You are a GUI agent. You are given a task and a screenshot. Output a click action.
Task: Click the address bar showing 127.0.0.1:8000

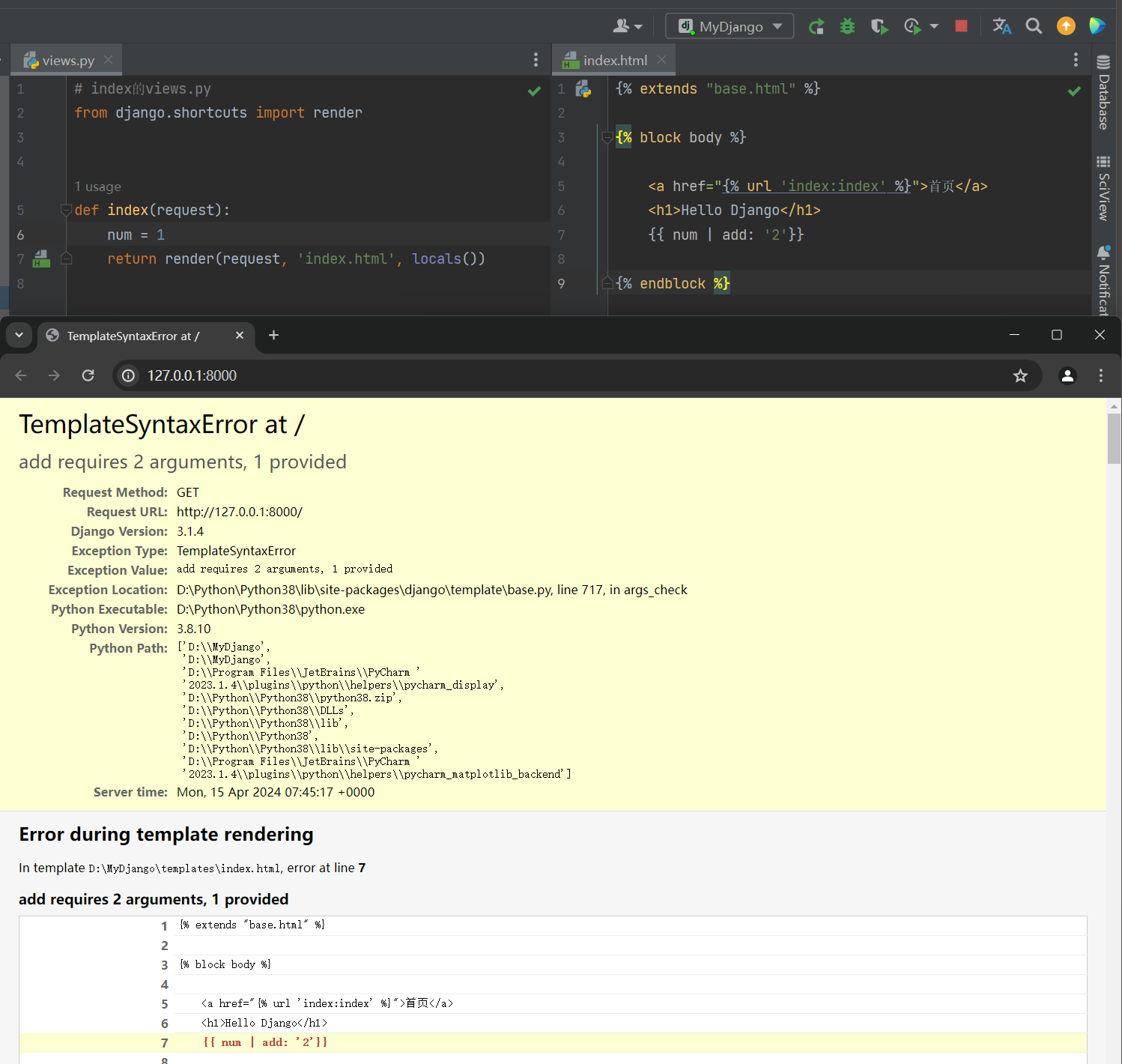577,375
